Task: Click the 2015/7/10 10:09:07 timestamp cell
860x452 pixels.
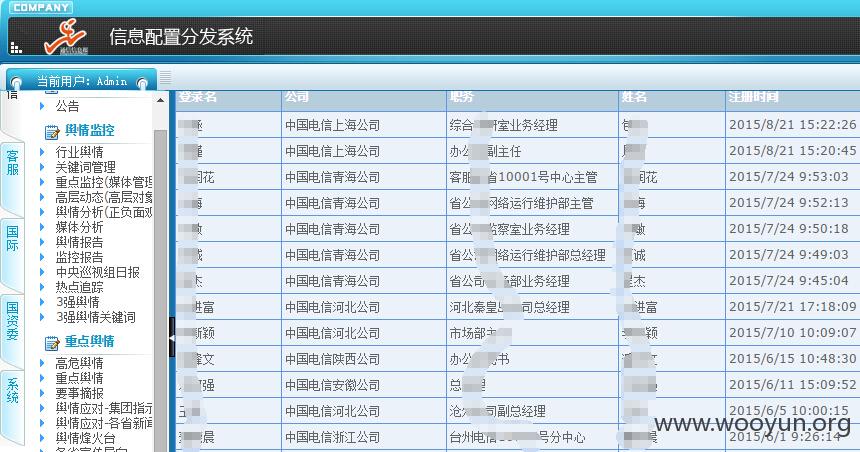Action: point(793,332)
